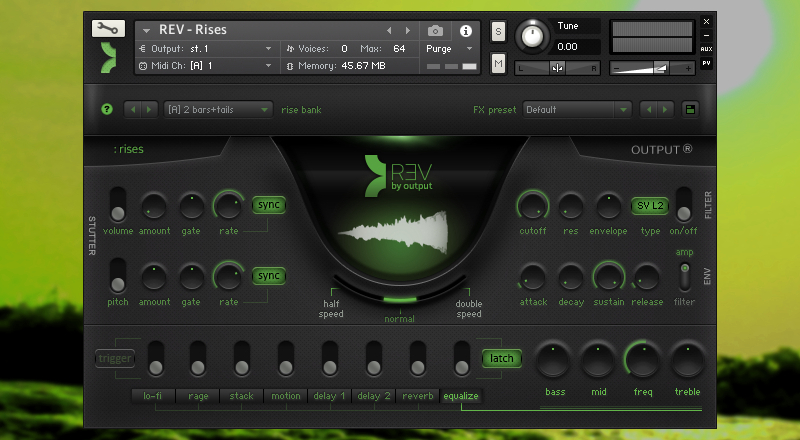Click the attack envelope knob
800x440 pixels.
pyautogui.click(x=533, y=278)
